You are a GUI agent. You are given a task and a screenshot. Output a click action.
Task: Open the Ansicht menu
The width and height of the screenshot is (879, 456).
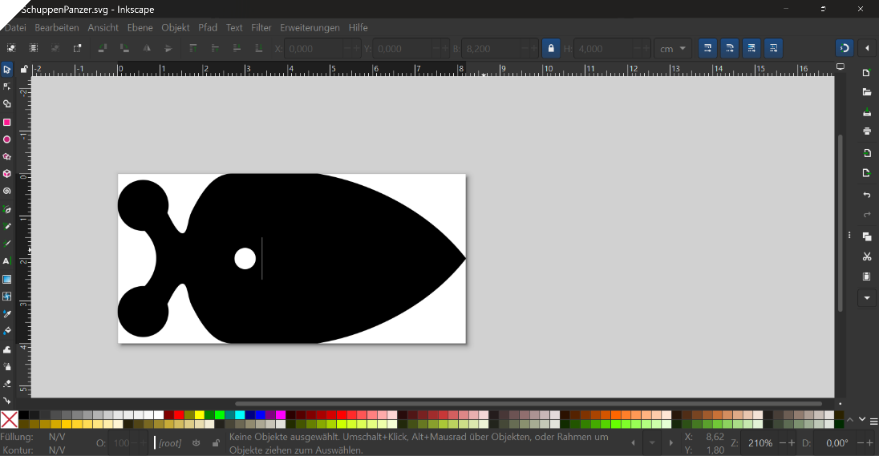click(x=103, y=27)
